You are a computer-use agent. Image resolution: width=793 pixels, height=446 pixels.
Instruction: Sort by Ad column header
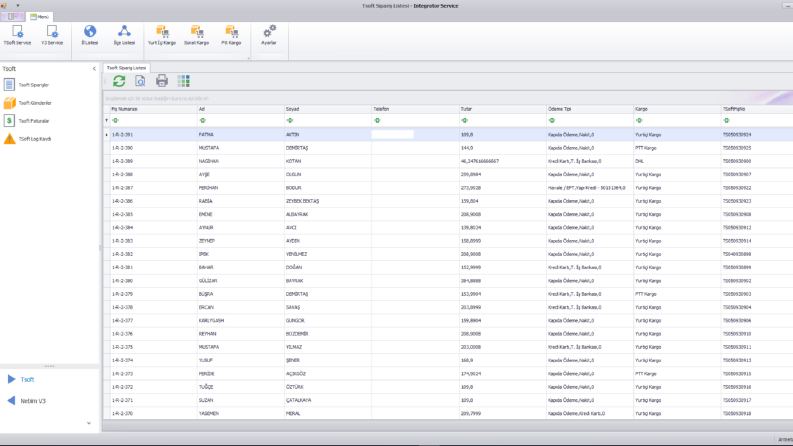pyautogui.click(x=241, y=109)
